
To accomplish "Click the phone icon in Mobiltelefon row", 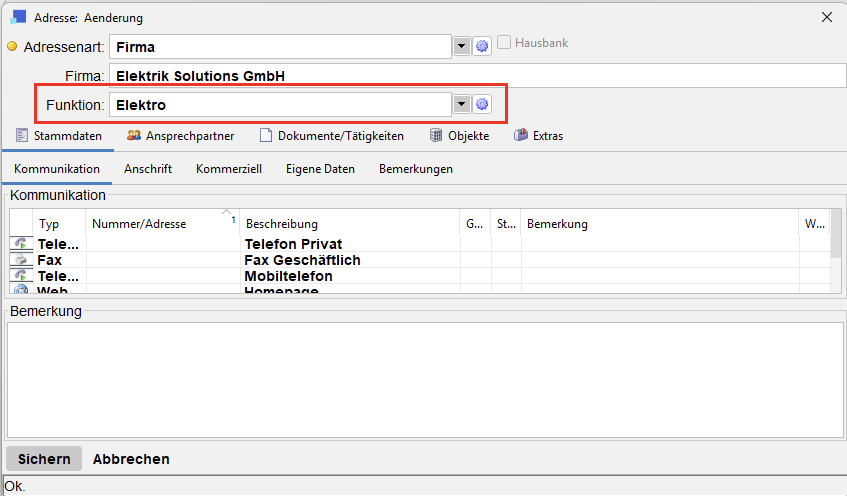I will tap(20, 276).
